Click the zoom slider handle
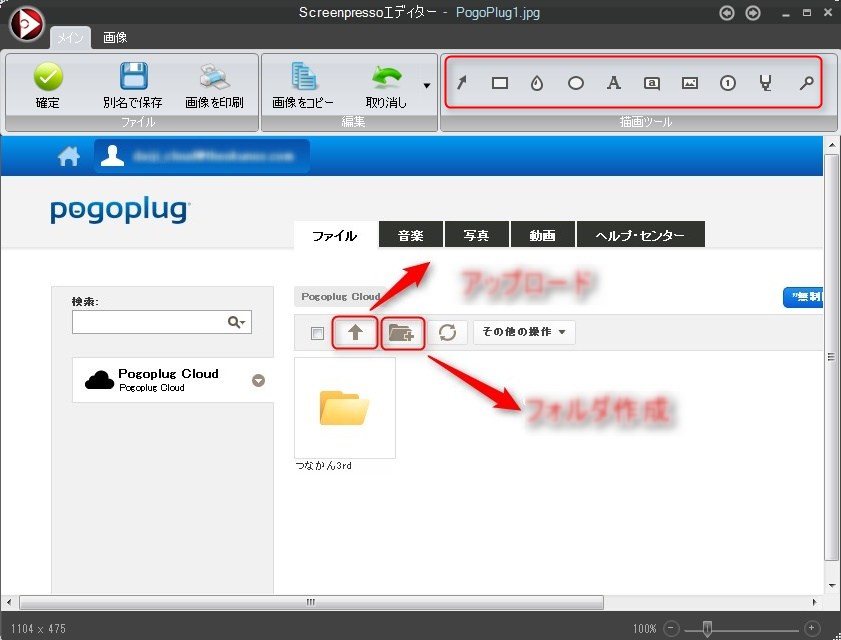 [x=707, y=628]
